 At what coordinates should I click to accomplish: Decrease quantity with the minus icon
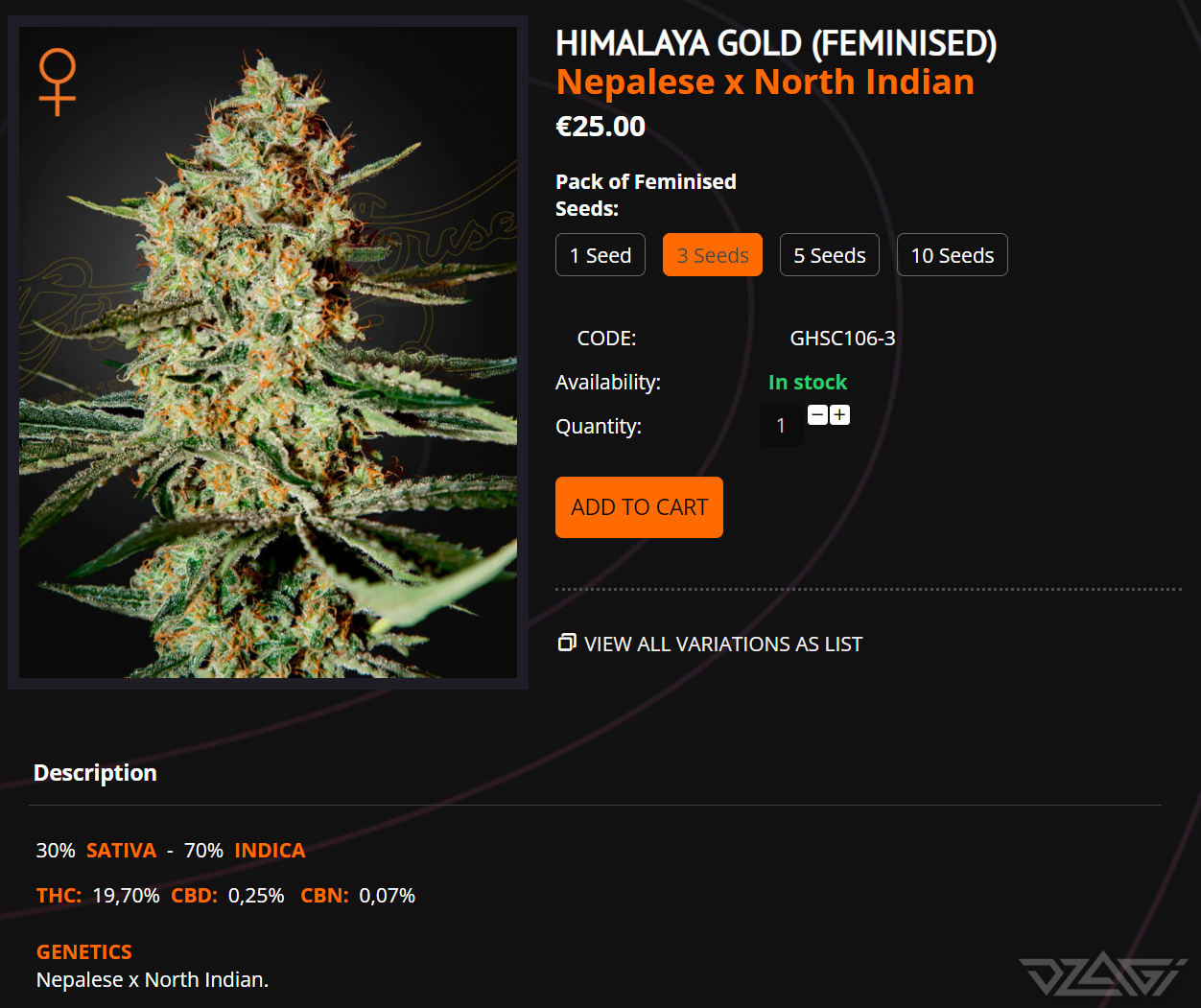[817, 414]
